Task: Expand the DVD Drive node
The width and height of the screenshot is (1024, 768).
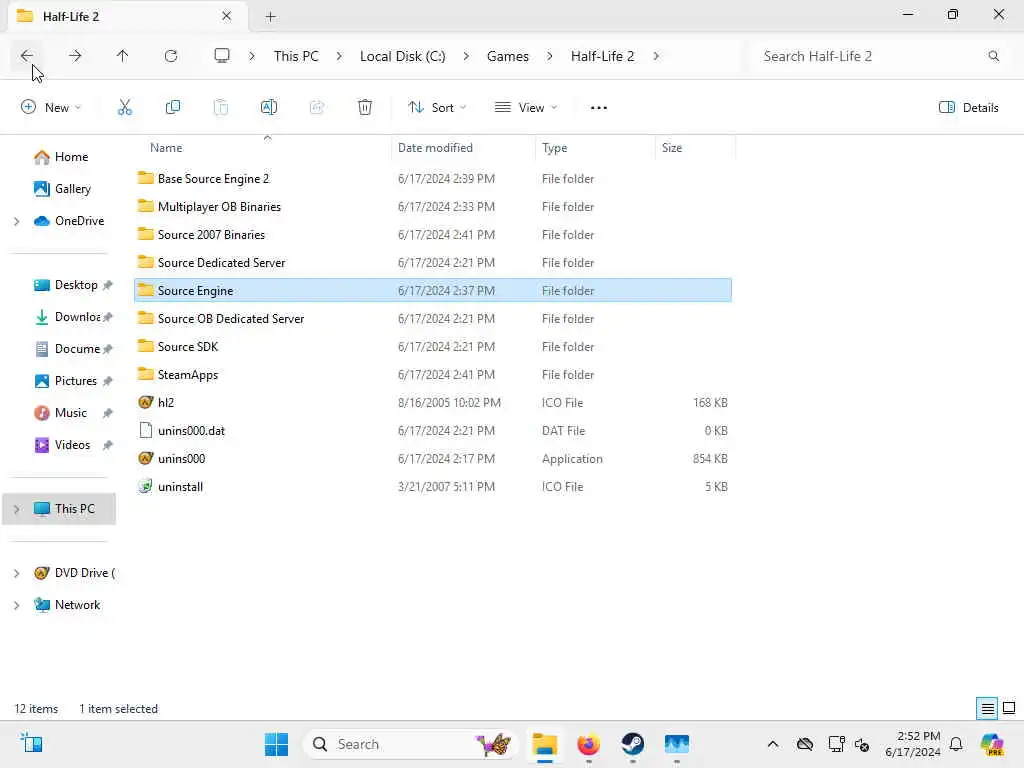Action: (16, 573)
